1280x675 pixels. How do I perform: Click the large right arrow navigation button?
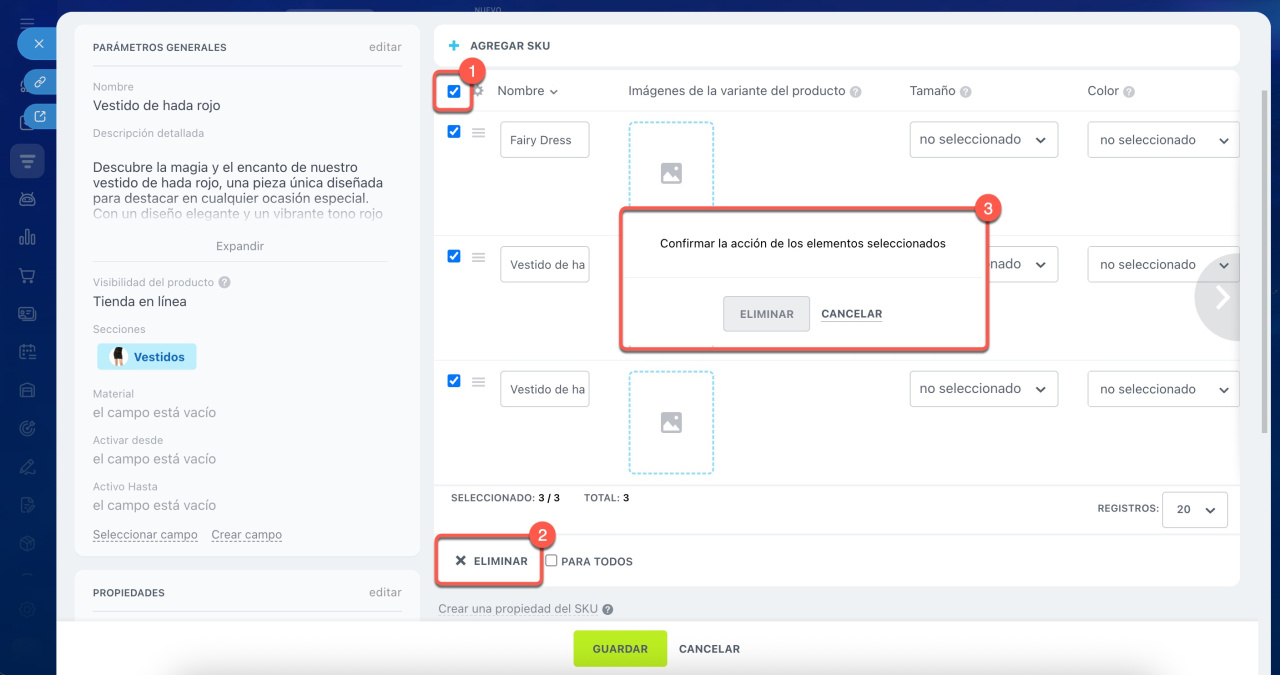point(1221,297)
